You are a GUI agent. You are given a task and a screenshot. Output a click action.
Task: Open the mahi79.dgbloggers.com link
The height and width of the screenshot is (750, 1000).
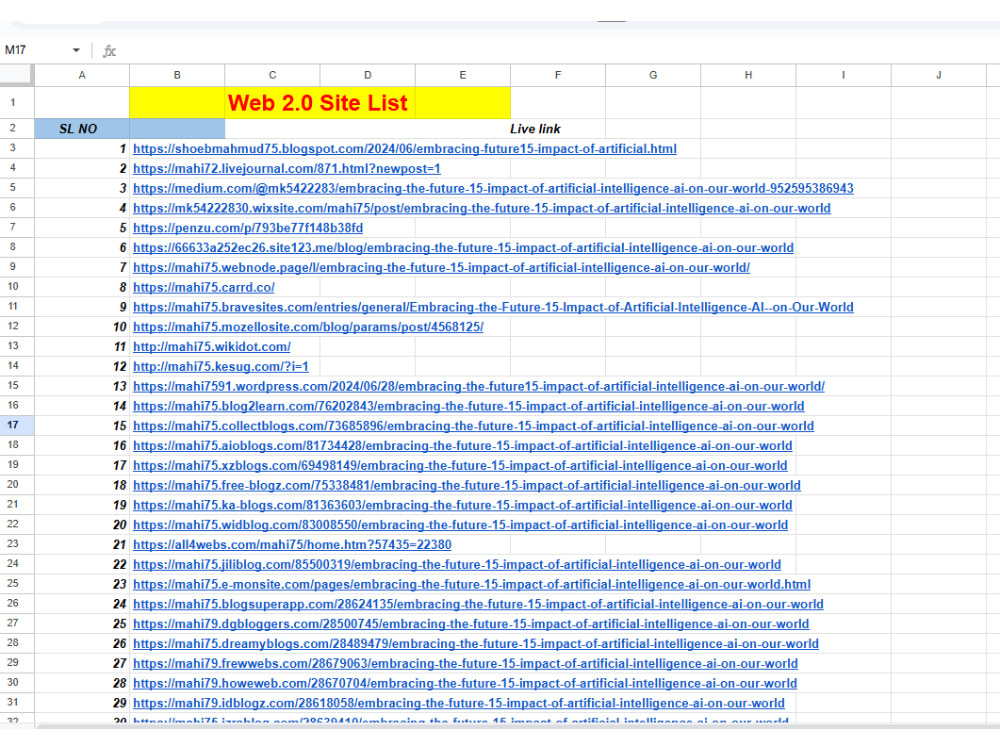[x=471, y=623]
